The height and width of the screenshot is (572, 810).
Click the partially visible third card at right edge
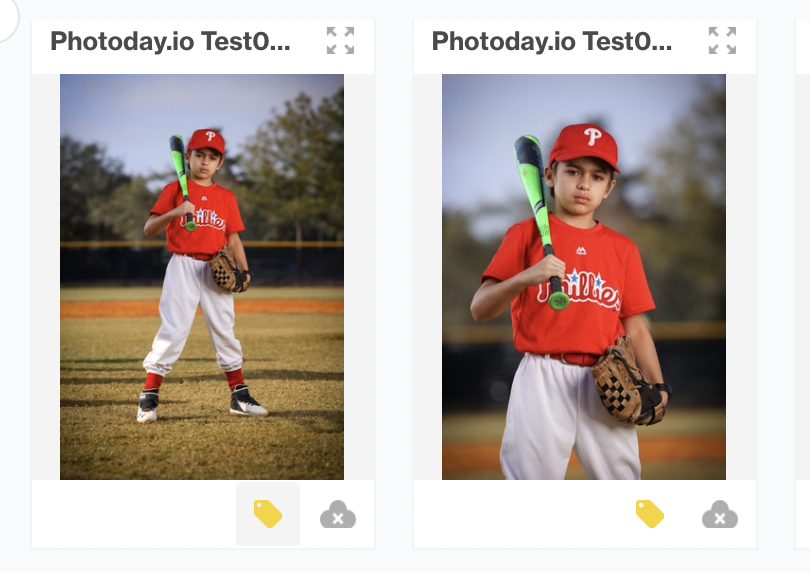[803, 284]
